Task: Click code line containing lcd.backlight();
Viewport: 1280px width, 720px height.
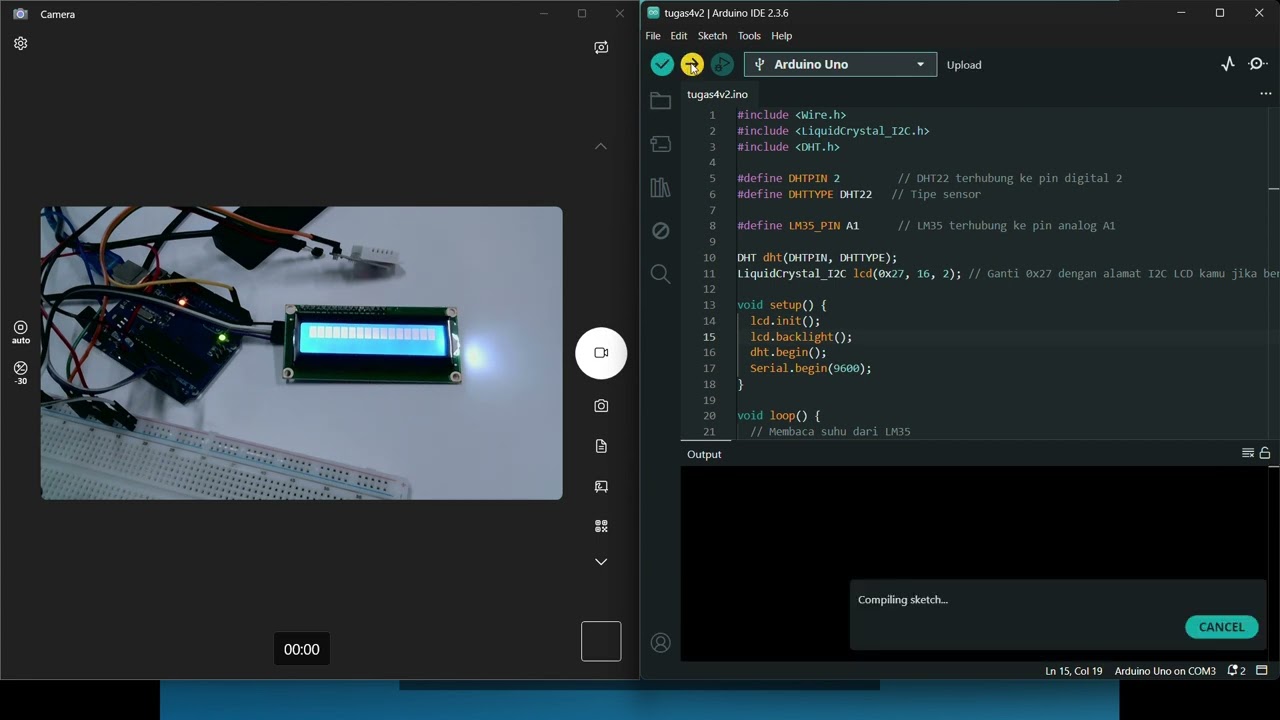Action: (x=801, y=337)
